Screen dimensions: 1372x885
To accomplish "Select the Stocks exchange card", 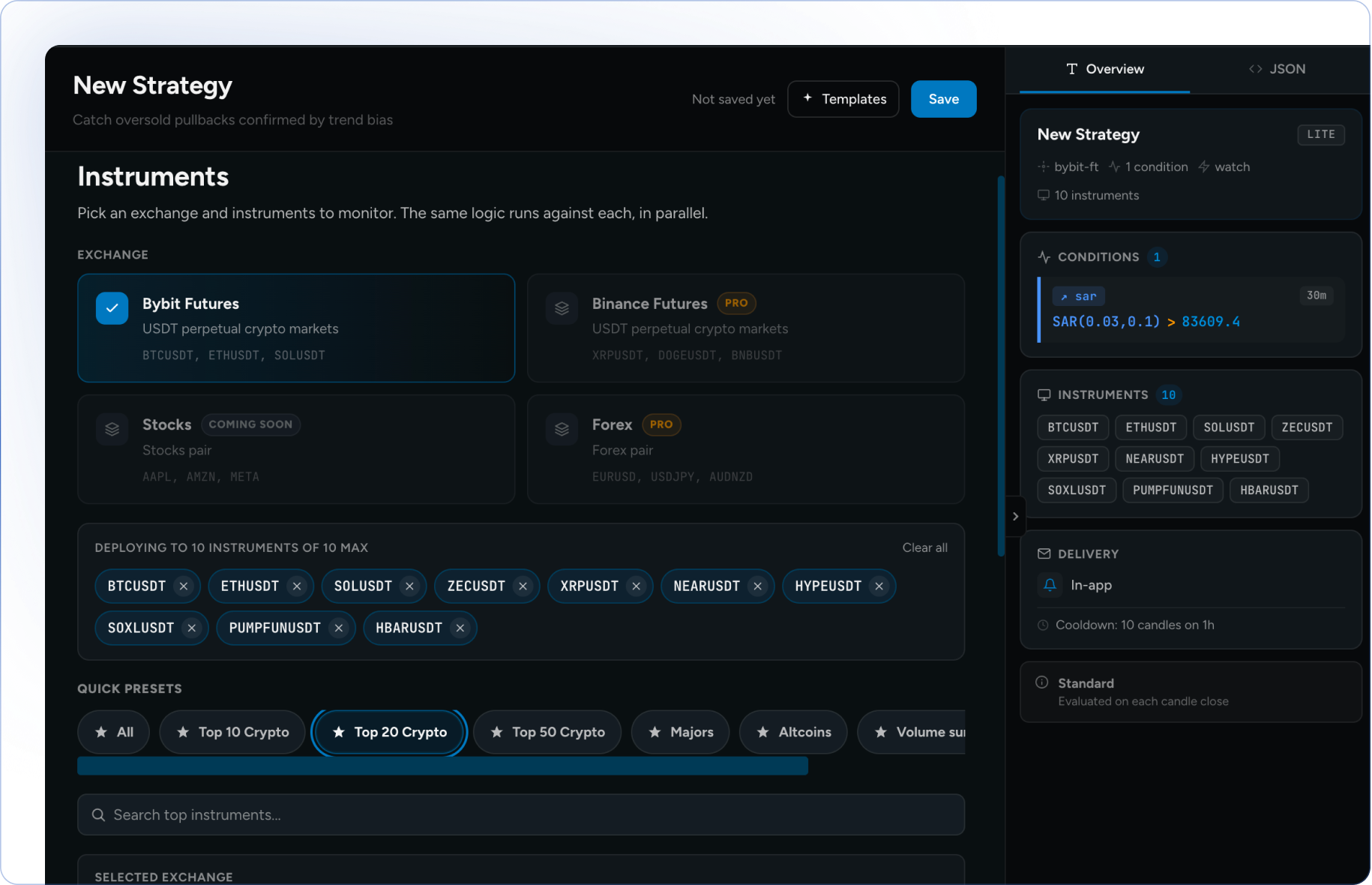I will point(296,449).
